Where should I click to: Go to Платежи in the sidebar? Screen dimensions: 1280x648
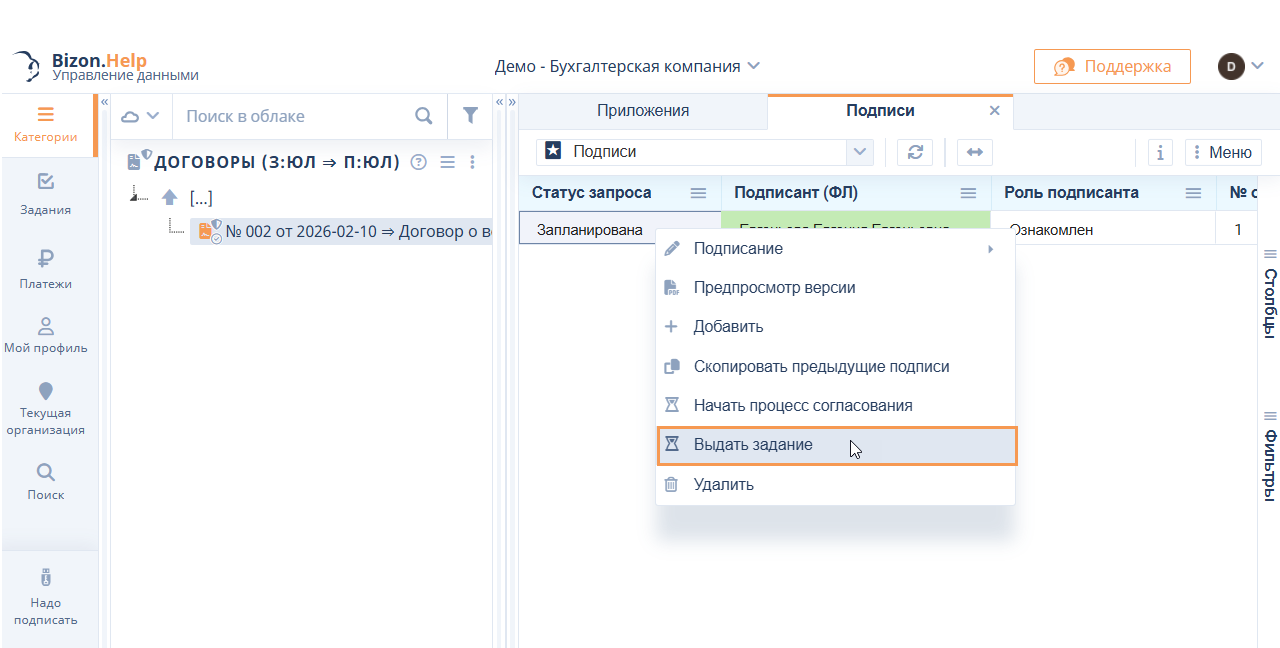[x=45, y=269]
